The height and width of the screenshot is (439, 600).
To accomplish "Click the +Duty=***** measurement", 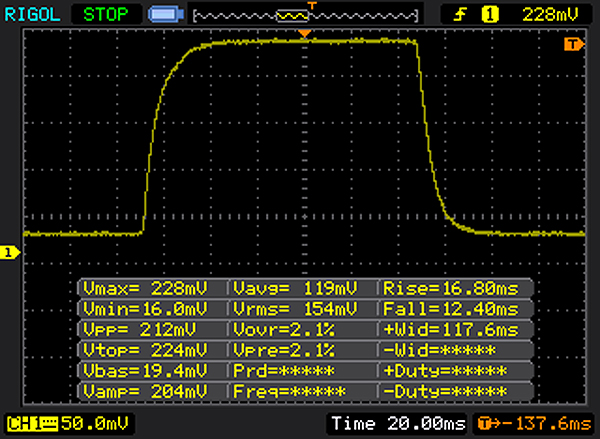I will point(445,370).
